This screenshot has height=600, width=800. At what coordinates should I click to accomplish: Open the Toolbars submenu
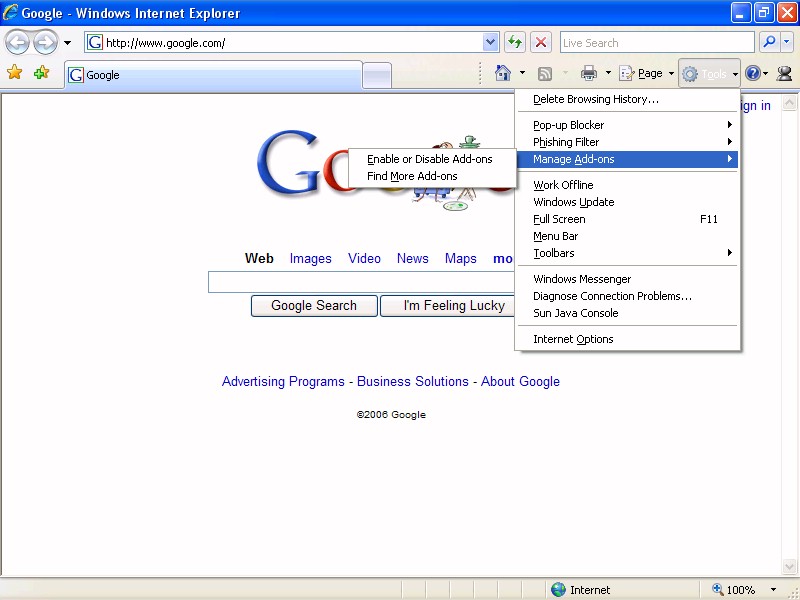pyautogui.click(x=628, y=253)
